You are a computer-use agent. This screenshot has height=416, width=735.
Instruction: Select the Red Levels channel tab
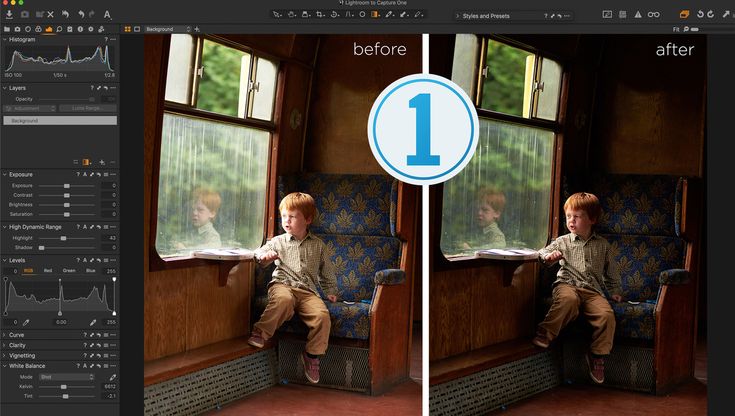coord(48,271)
